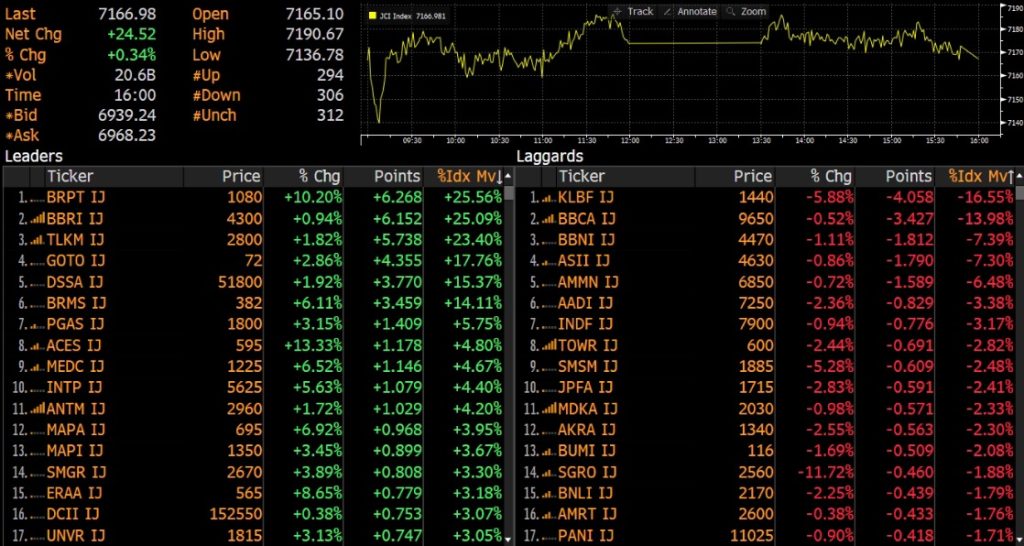Click the Bid value 6939.24
The height and width of the screenshot is (546, 1024).
pyautogui.click(x=128, y=116)
